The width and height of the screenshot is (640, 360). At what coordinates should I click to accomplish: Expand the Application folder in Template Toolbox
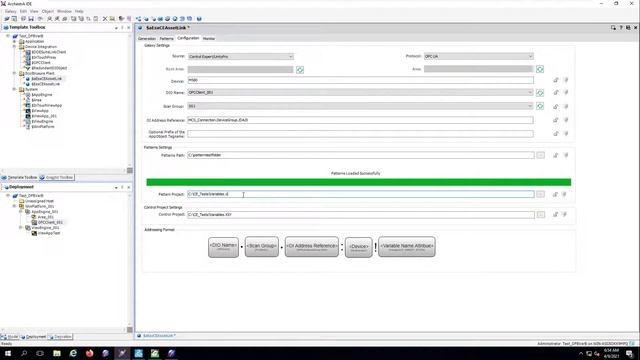coord(14,41)
